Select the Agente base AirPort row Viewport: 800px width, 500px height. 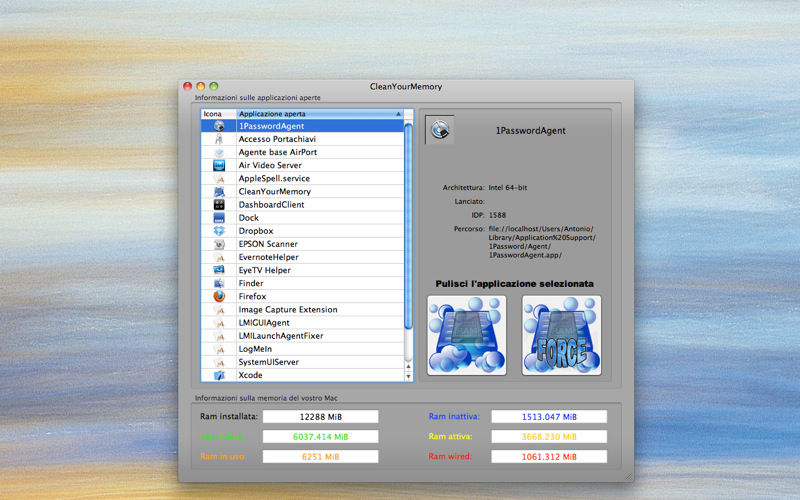coord(303,153)
